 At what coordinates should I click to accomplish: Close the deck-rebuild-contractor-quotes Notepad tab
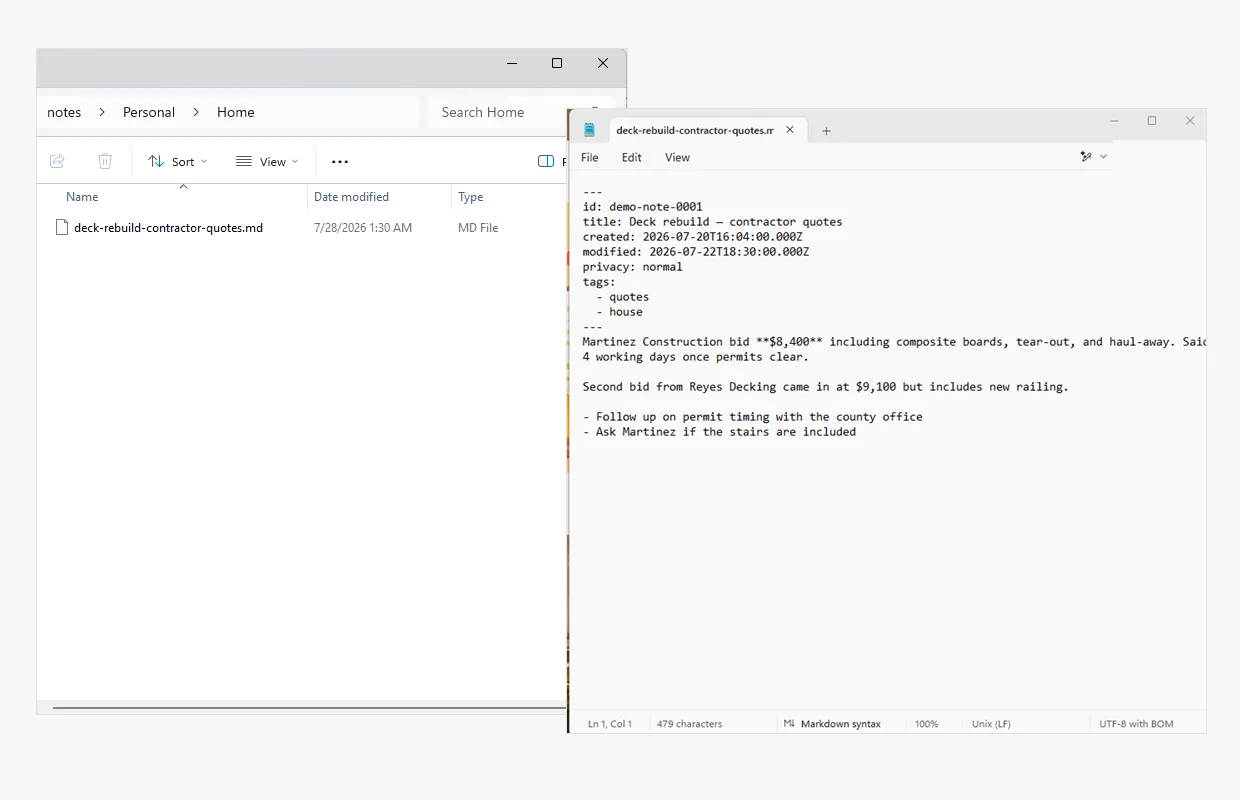pyautogui.click(x=790, y=130)
